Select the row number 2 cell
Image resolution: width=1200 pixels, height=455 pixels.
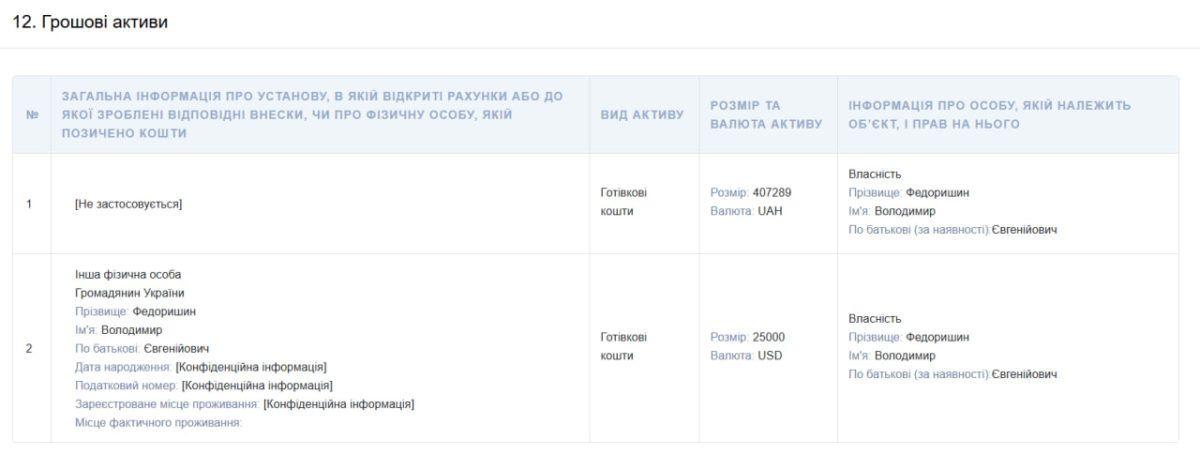pyautogui.click(x=29, y=348)
